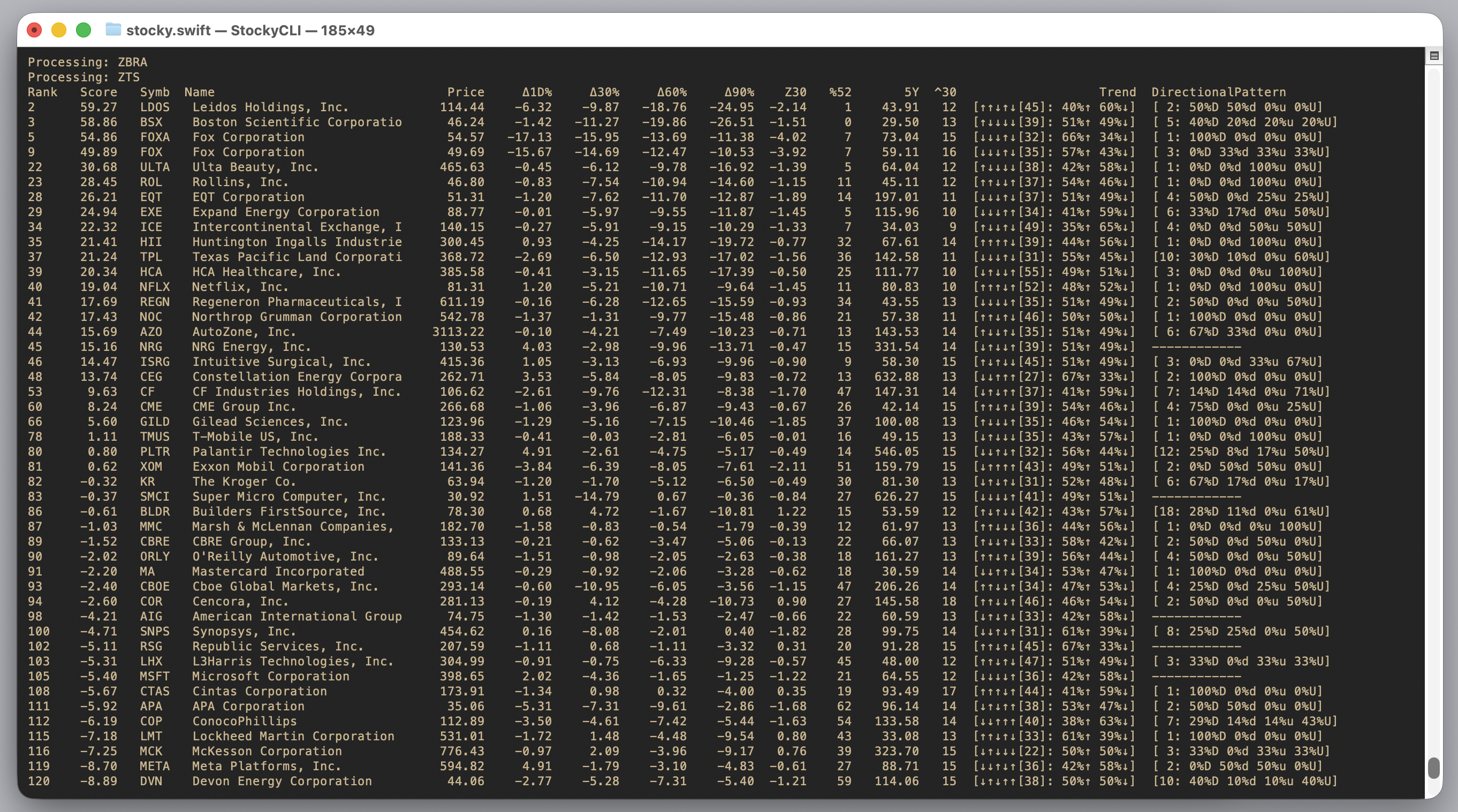1458x812 pixels.
Task: Click the 'DirectionalPattern' column header
Action: coord(1219,92)
